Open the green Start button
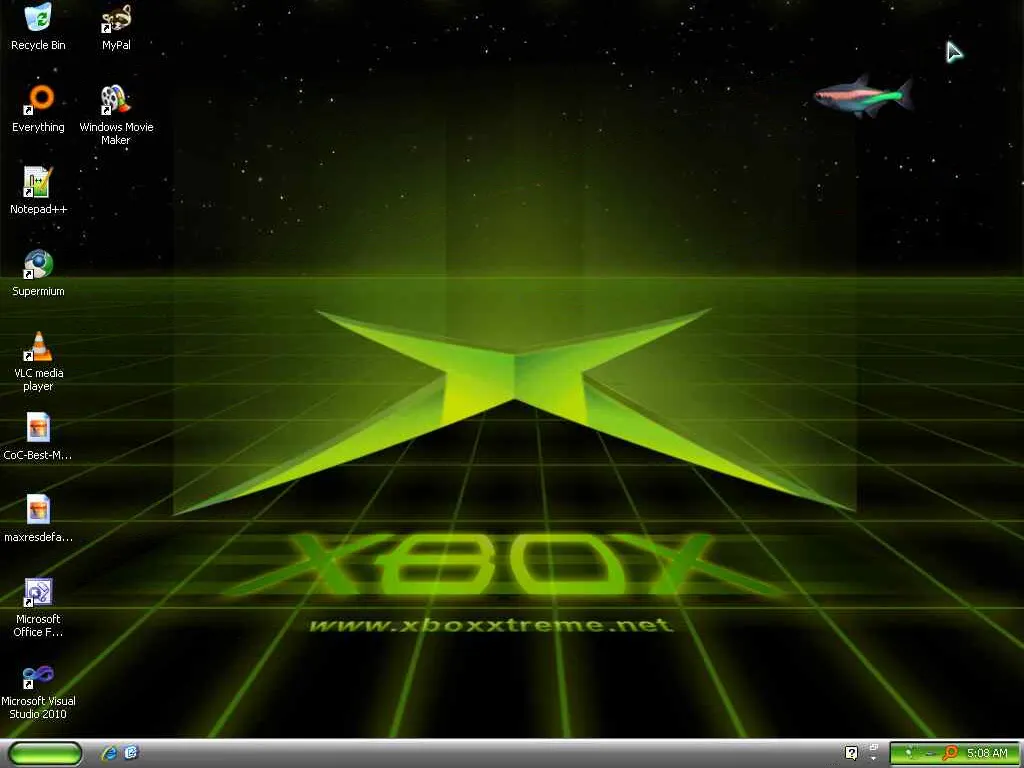 [45, 753]
